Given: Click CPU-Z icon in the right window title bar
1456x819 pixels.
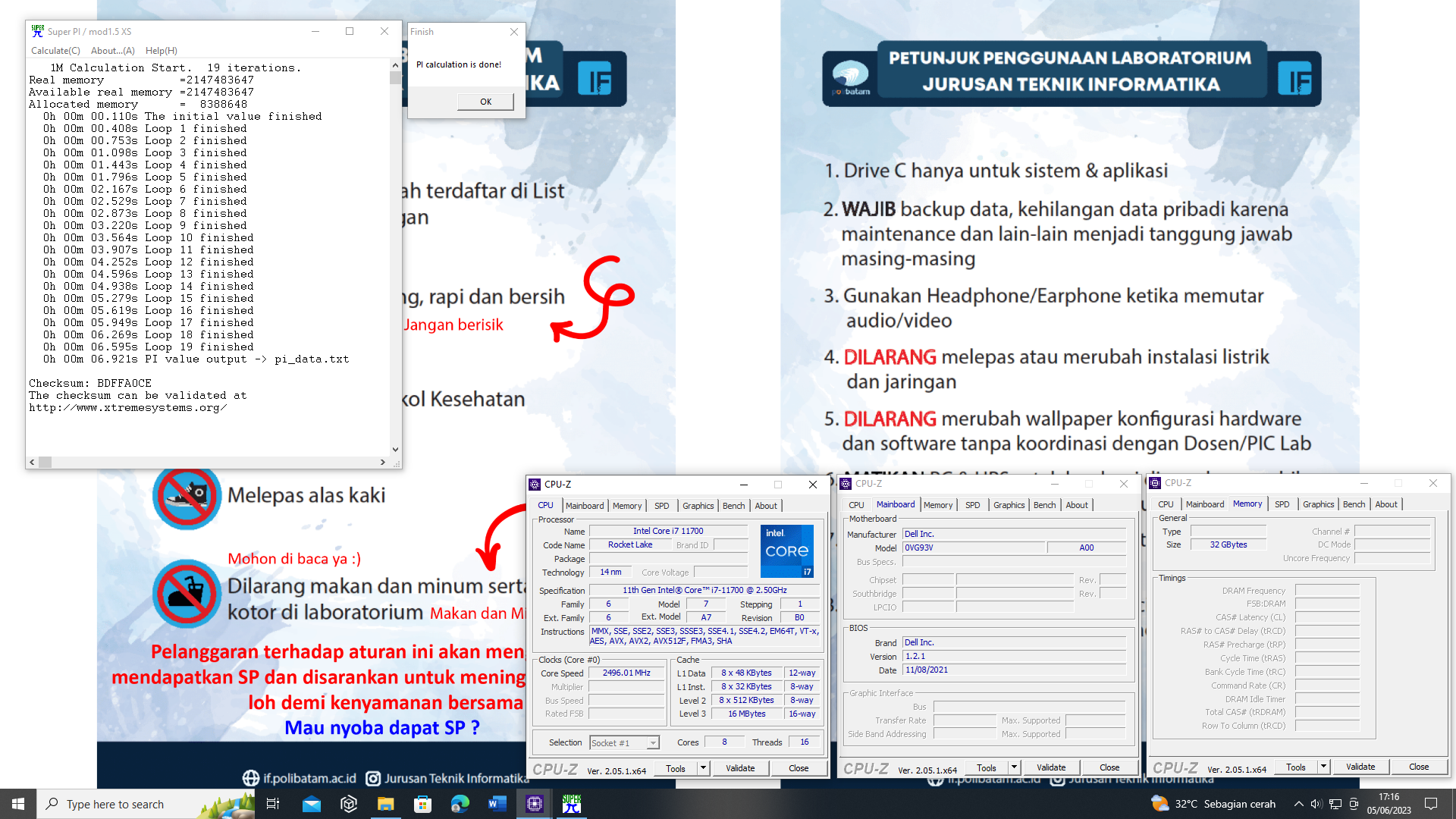Looking at the screenshot, I should (1156, 483).
